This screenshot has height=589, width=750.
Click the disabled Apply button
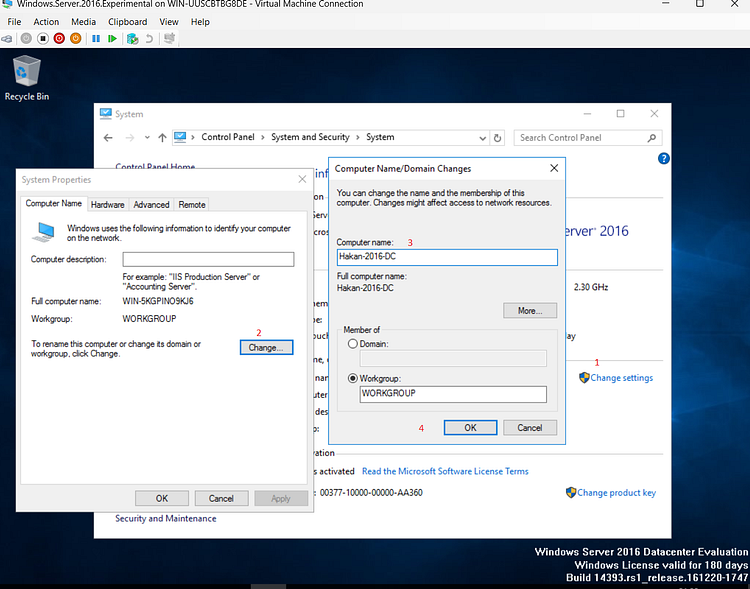(281, 498)
